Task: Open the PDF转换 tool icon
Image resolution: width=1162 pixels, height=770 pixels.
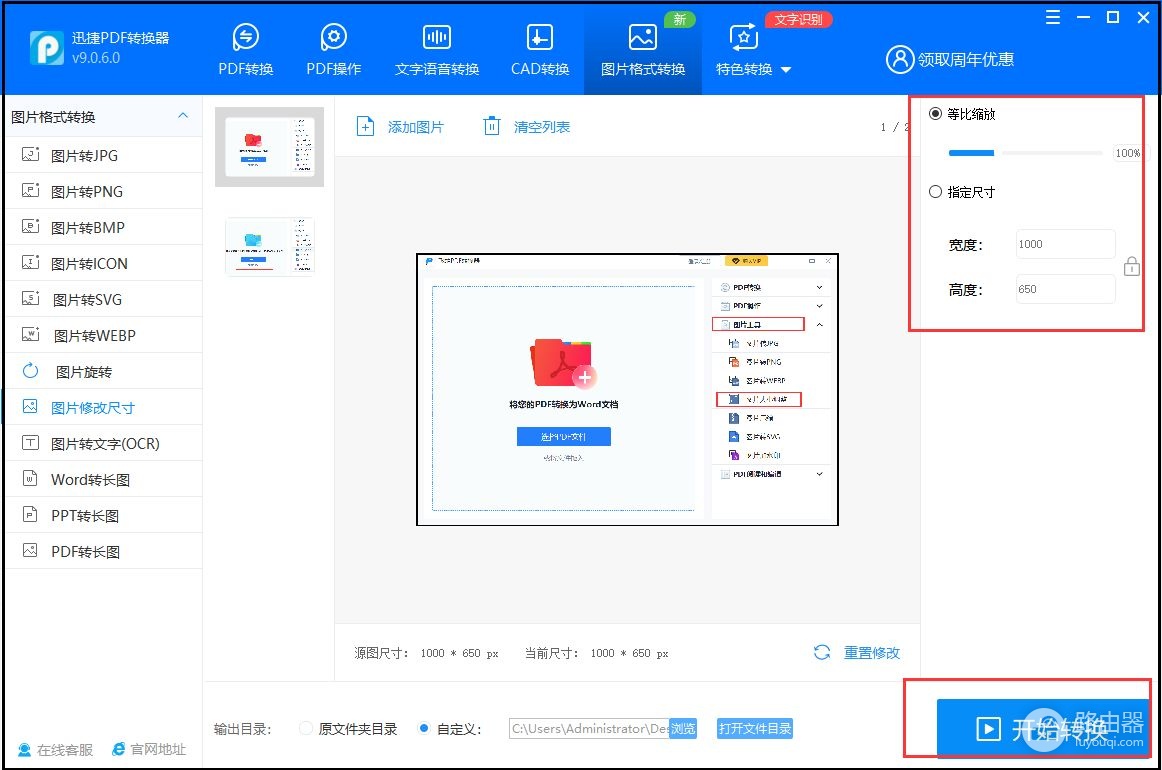Action: point(245,36)
